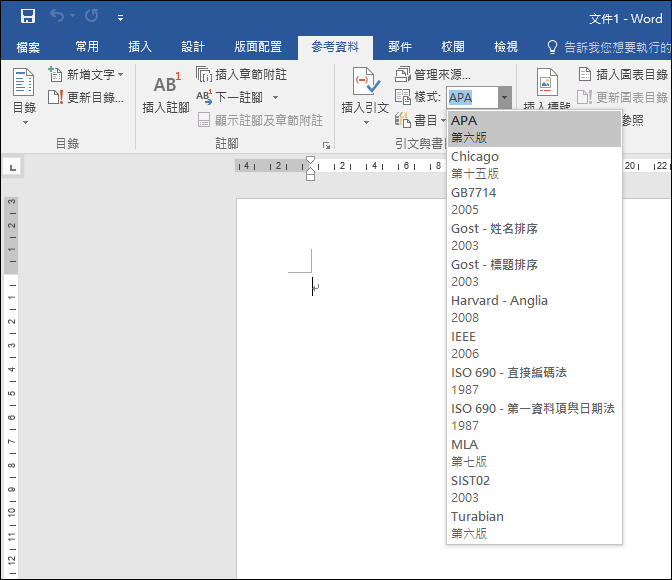This screenshot has width=672, height=580.
Task: Open the 檢視 tab
Action: (506, 47)
